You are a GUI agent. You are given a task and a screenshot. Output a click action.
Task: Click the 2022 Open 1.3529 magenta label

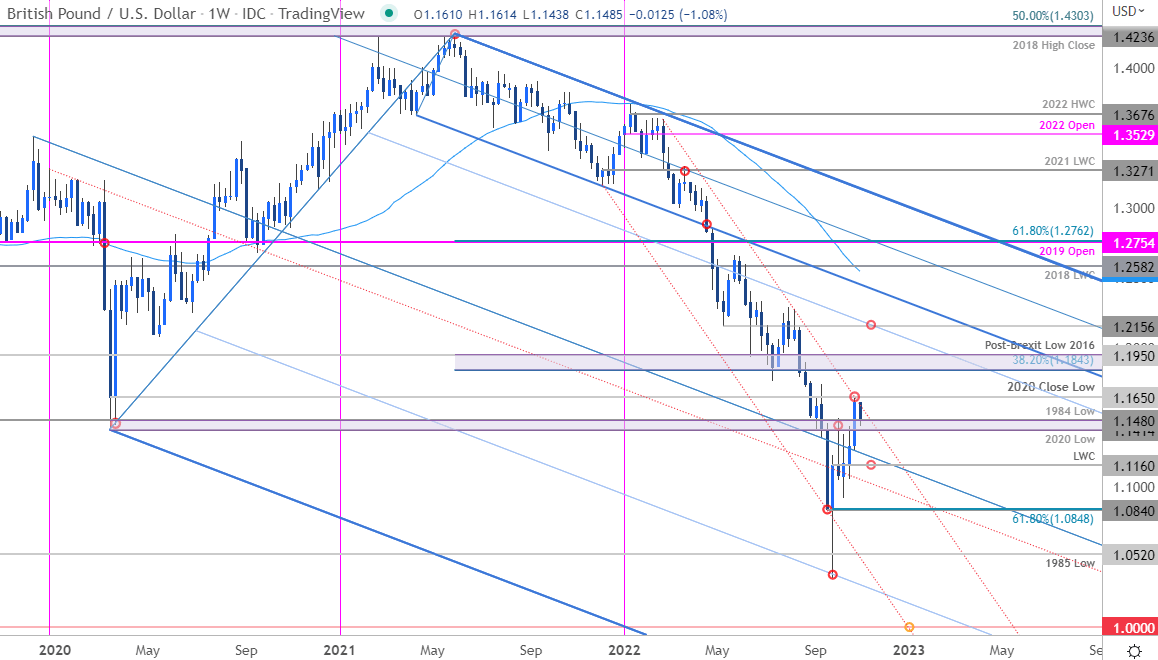pos(1130,134)
